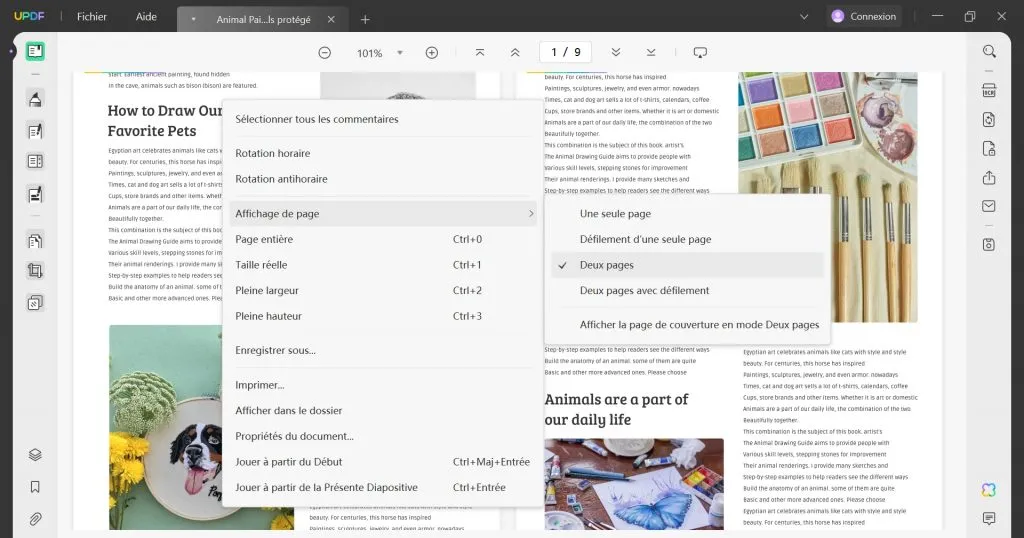The image size is (1024, 538).
Task: Choose the checked Deux pages option
Action: coord(687,265)
